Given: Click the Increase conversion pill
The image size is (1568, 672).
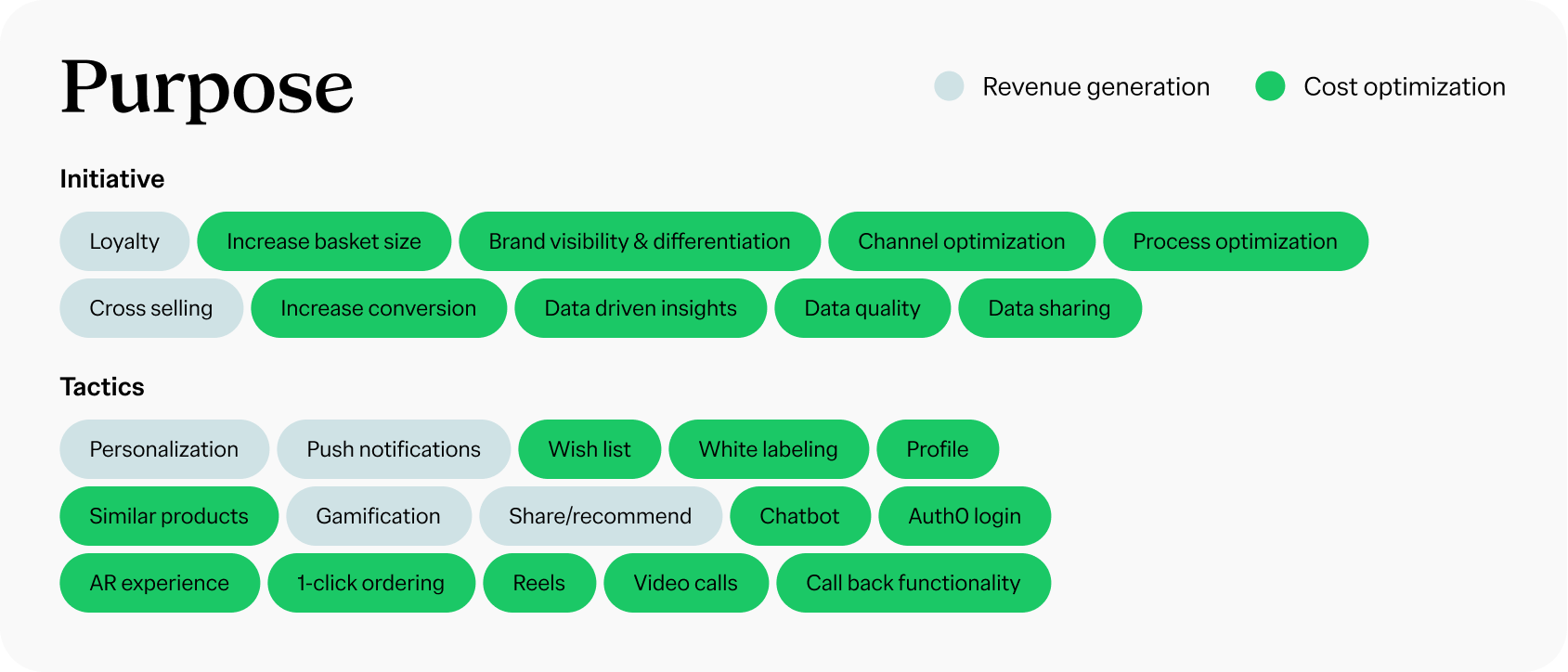Looking at the screenshot, I should click(x=379, y=308).
